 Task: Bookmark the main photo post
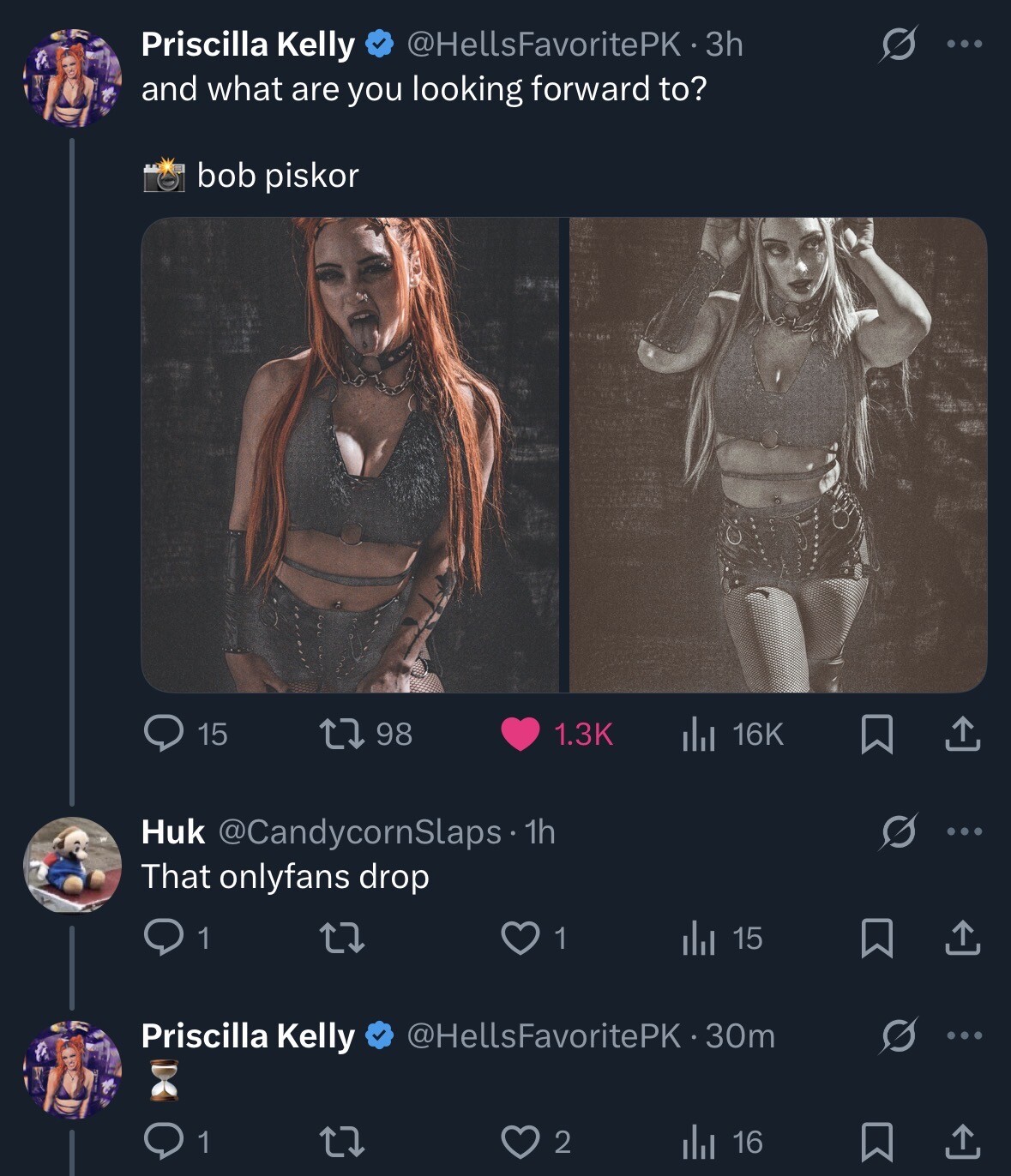click(x=876, y=735)
